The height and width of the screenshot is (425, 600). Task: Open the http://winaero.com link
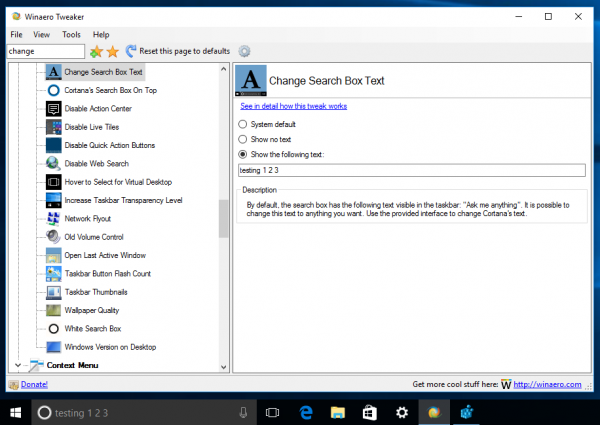pyautogui.click(x=547, y=384)
